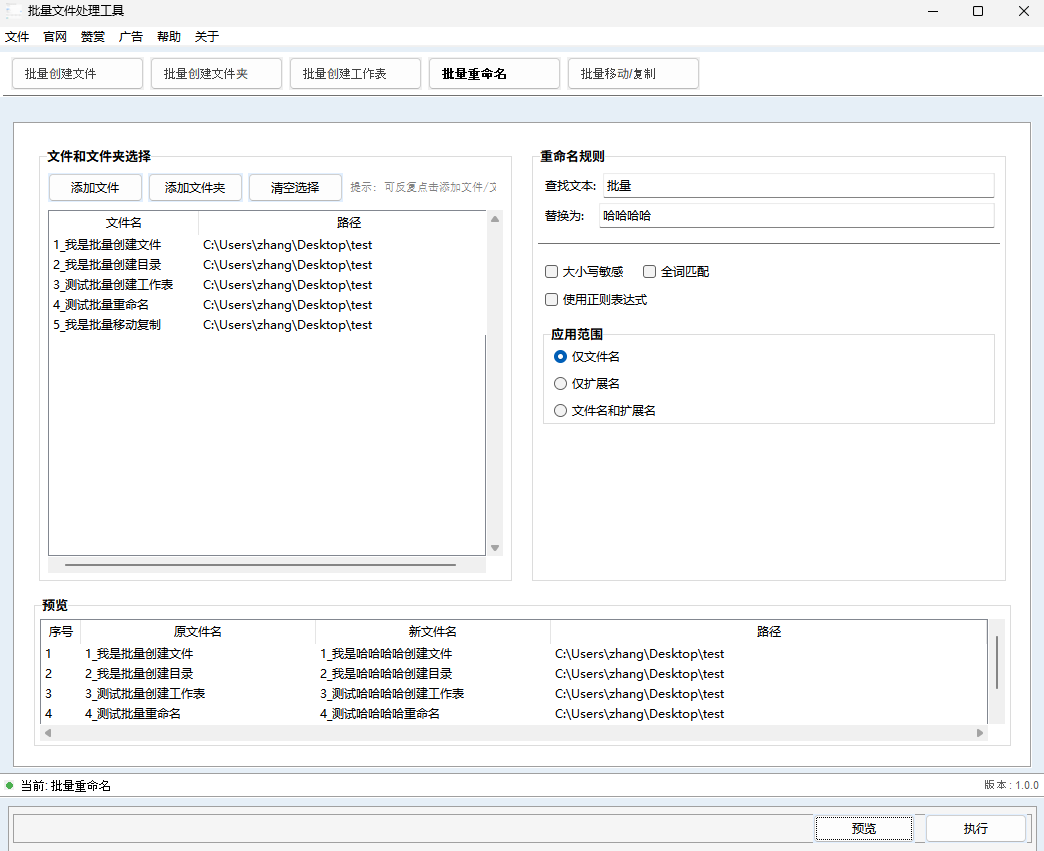The height and width of the screenshot is (851, 1044).
Task: Click the 清空选择 button
Action: [x=295, y=188]
